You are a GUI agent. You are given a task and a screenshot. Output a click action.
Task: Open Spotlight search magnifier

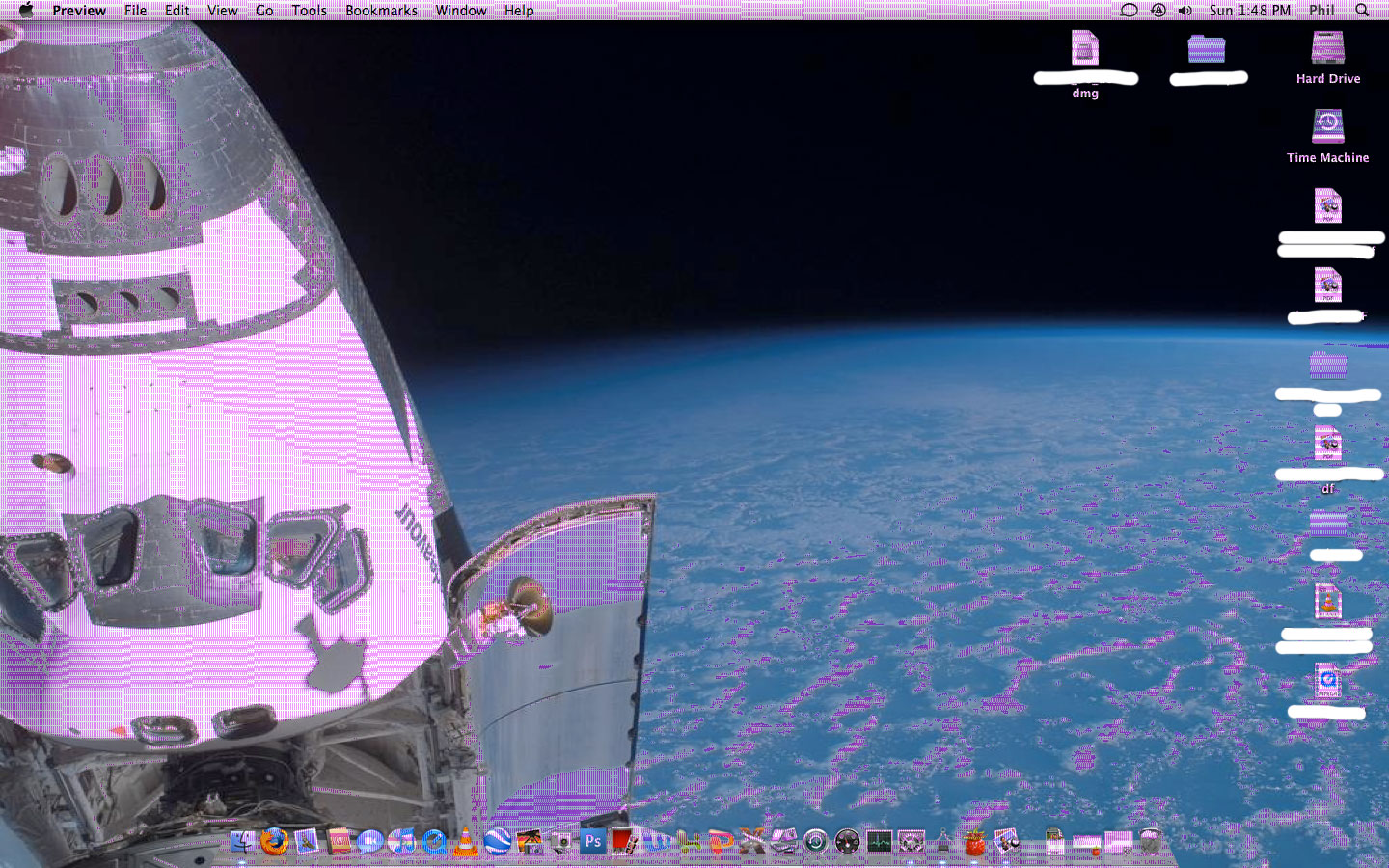coord(1362,10)
